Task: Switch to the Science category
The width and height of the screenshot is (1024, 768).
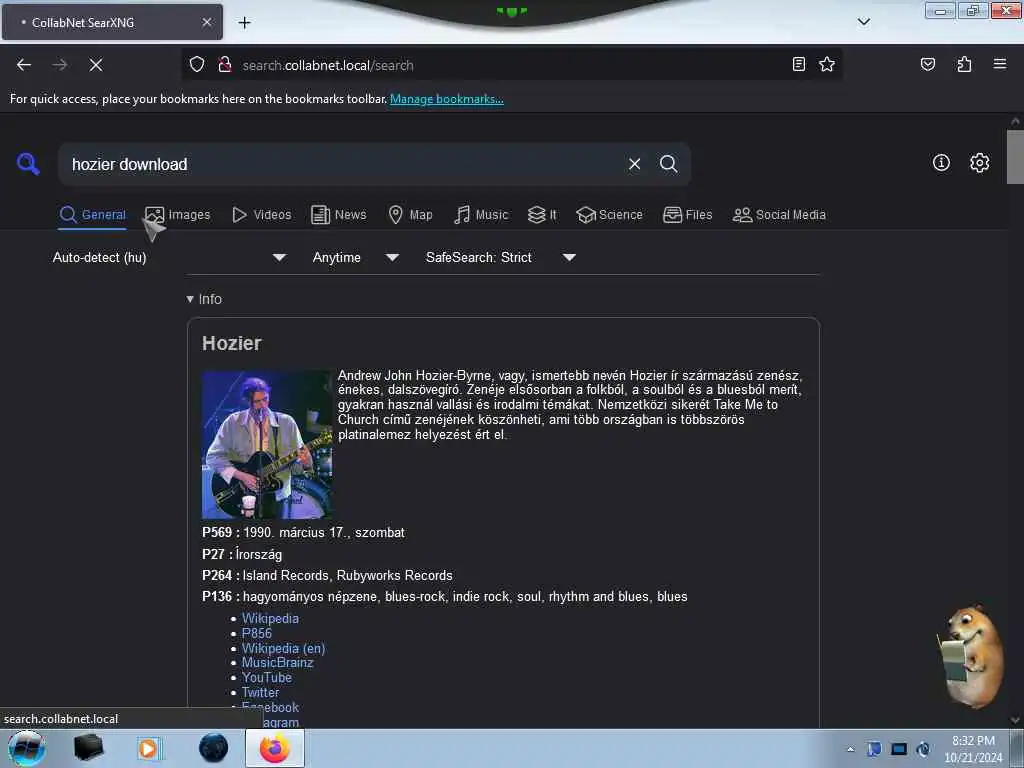Action: (x=609, y=215)
